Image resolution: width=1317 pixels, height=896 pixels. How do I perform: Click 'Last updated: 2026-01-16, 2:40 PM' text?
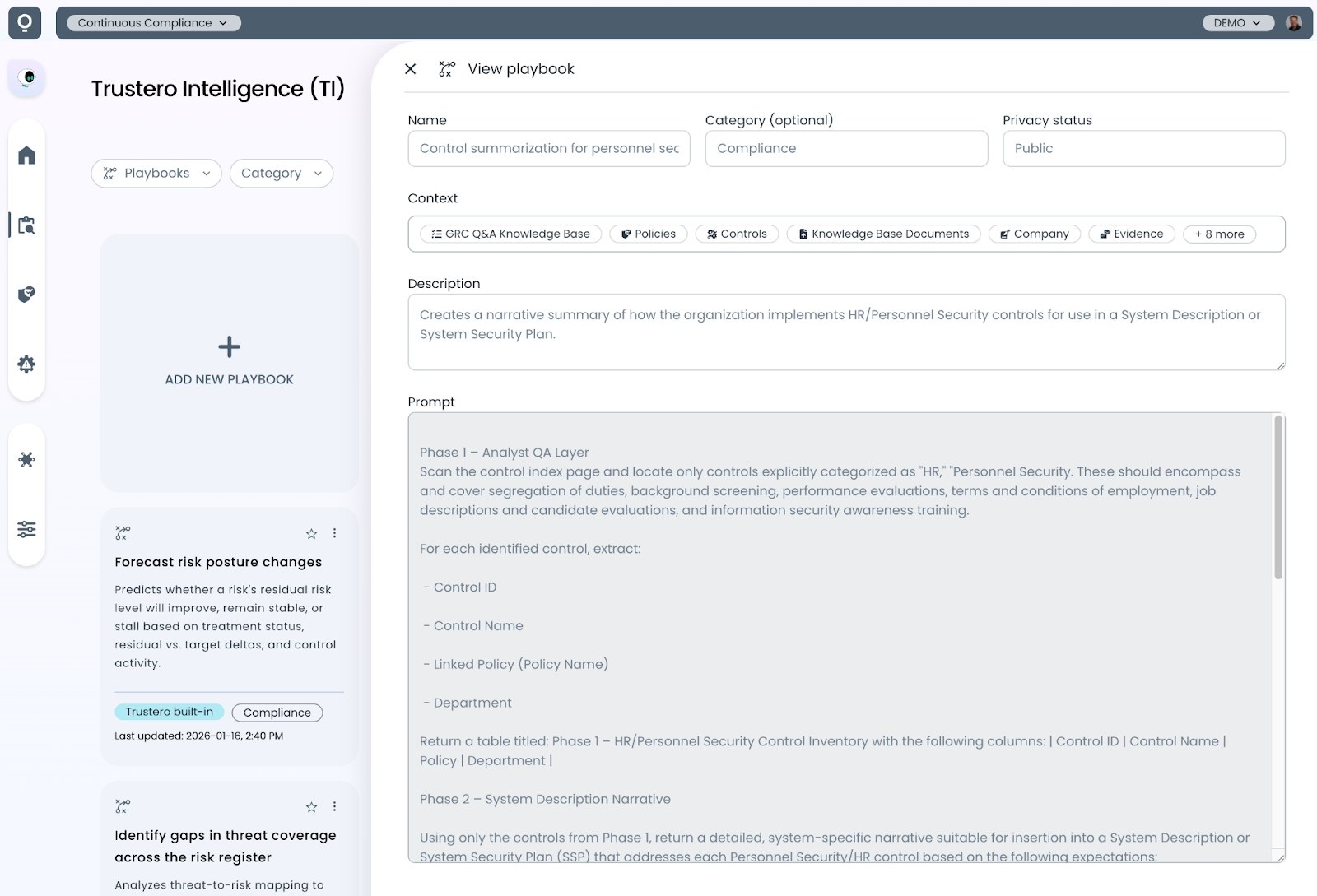(x=198, y=736)
